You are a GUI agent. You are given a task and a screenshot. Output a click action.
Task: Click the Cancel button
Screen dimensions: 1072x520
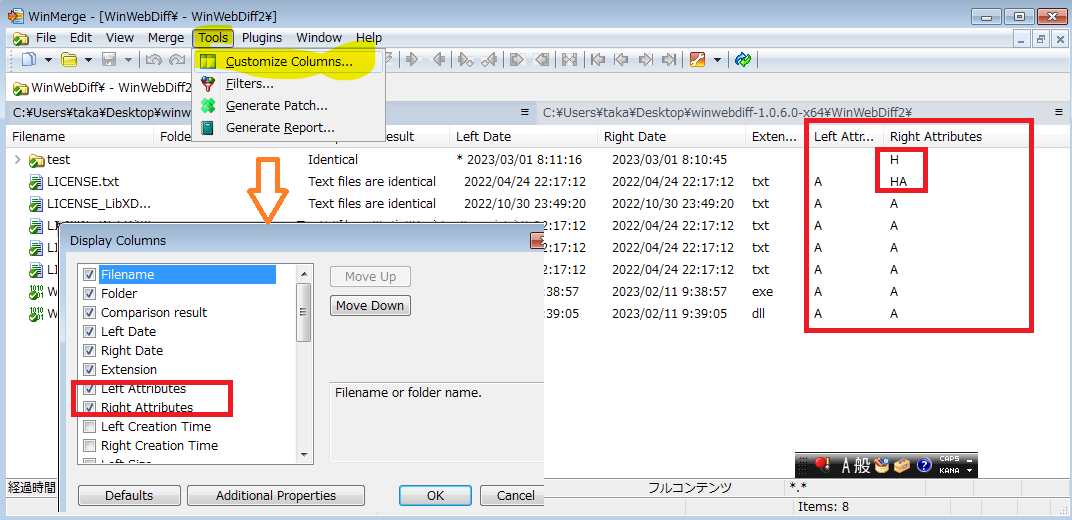click(513, 495)
